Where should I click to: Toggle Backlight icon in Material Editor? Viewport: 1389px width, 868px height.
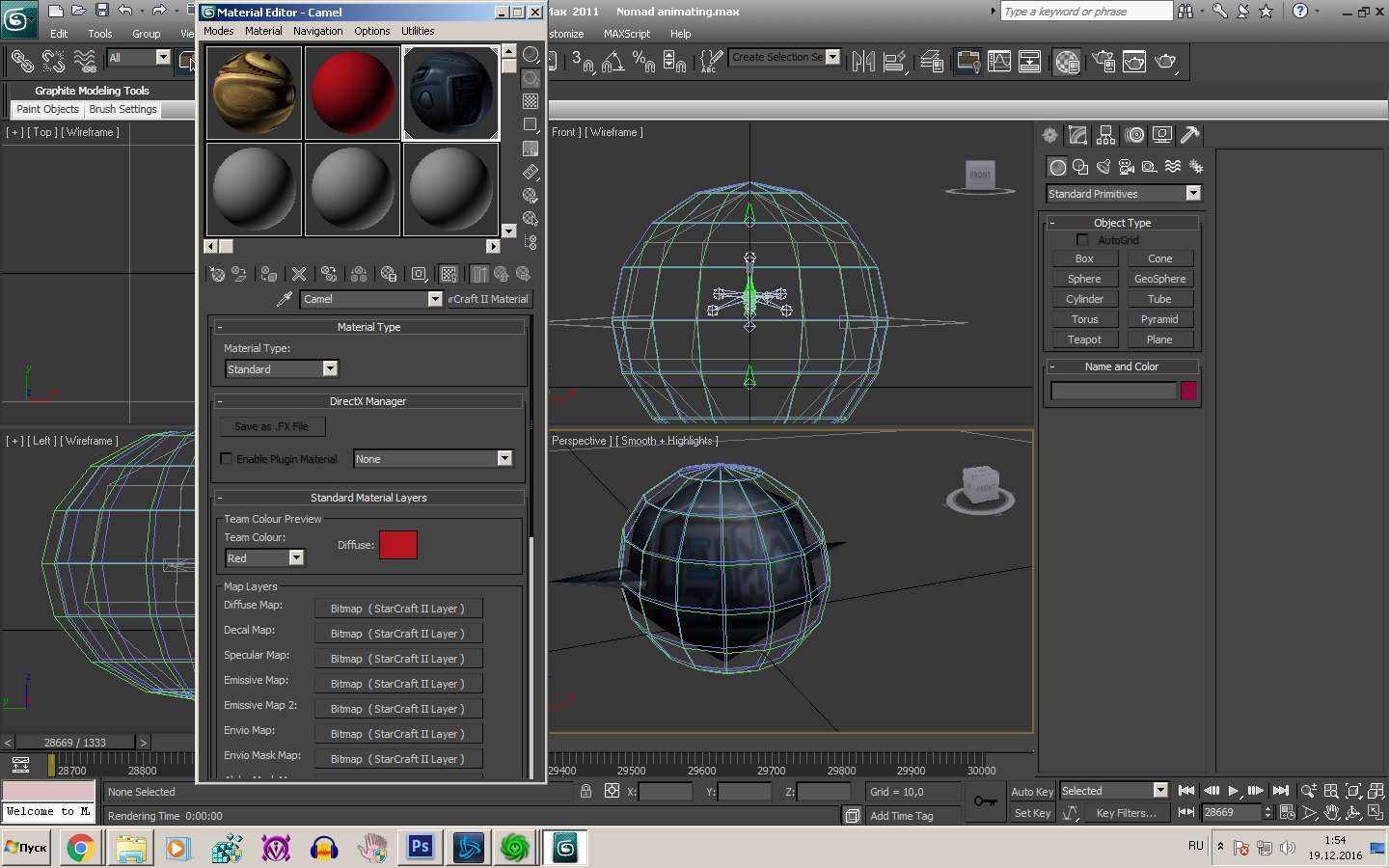tap(531, 78)
